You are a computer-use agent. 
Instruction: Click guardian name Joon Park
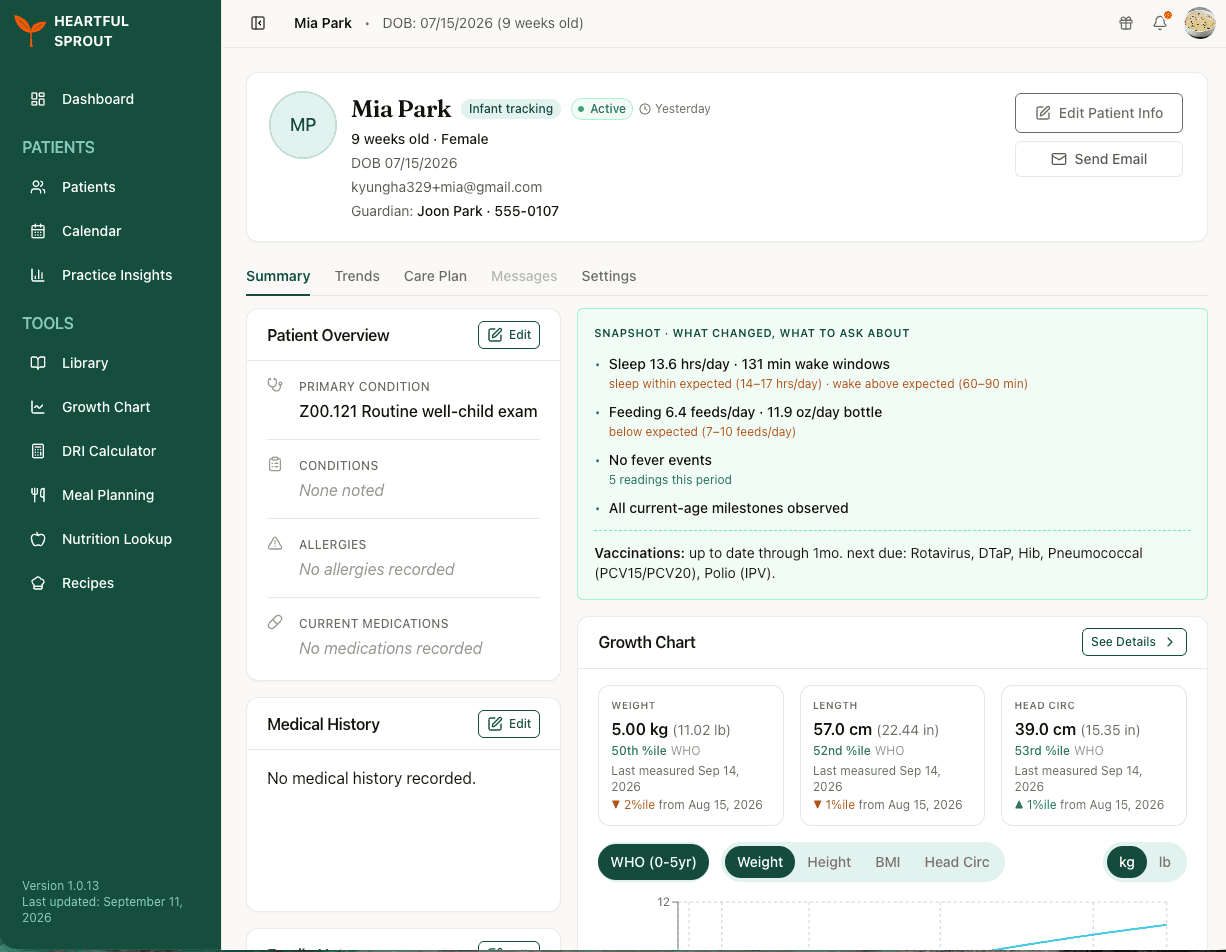pos(450,211)
